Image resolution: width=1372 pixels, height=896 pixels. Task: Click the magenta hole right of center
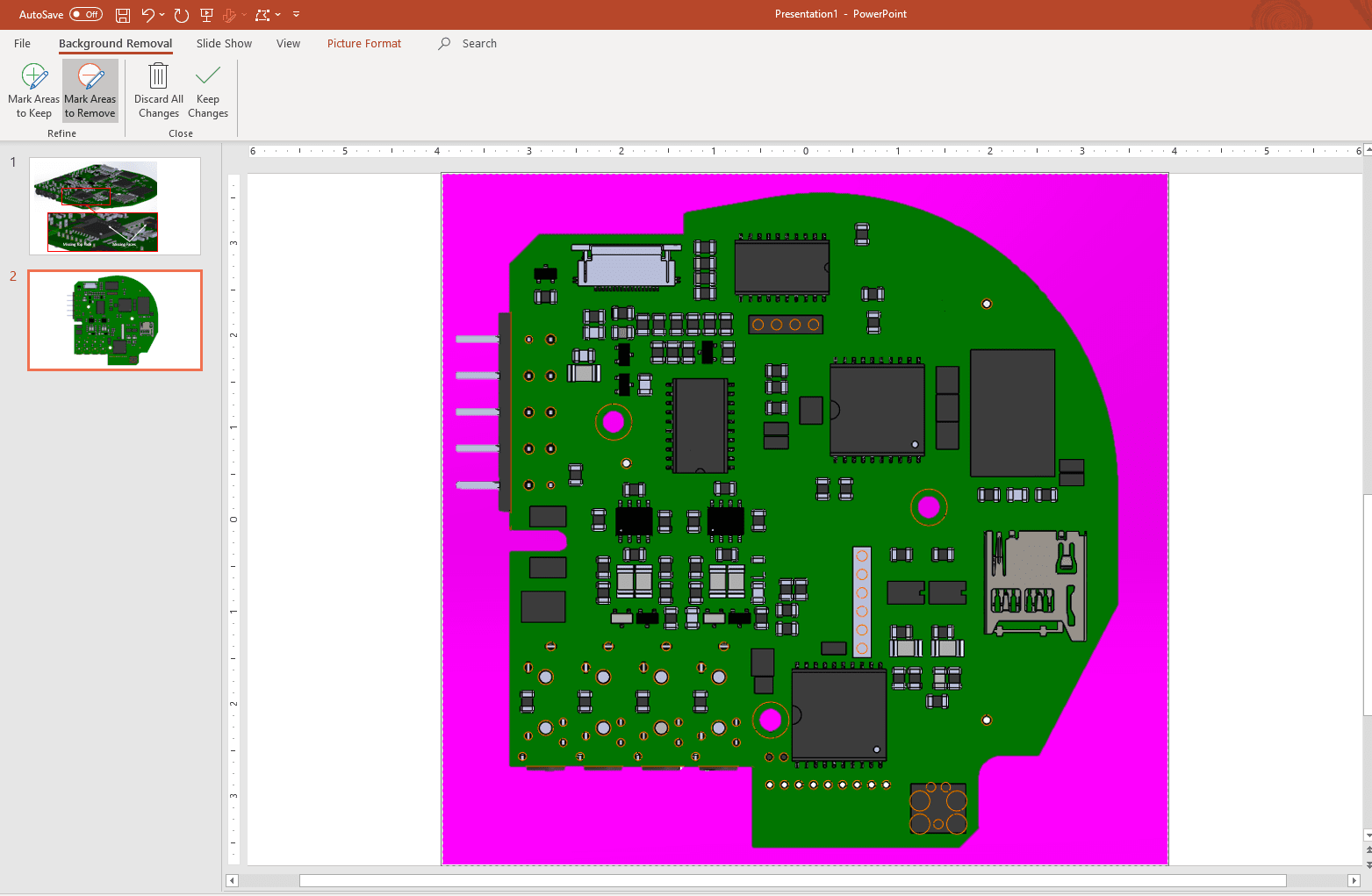coord(929,507)
